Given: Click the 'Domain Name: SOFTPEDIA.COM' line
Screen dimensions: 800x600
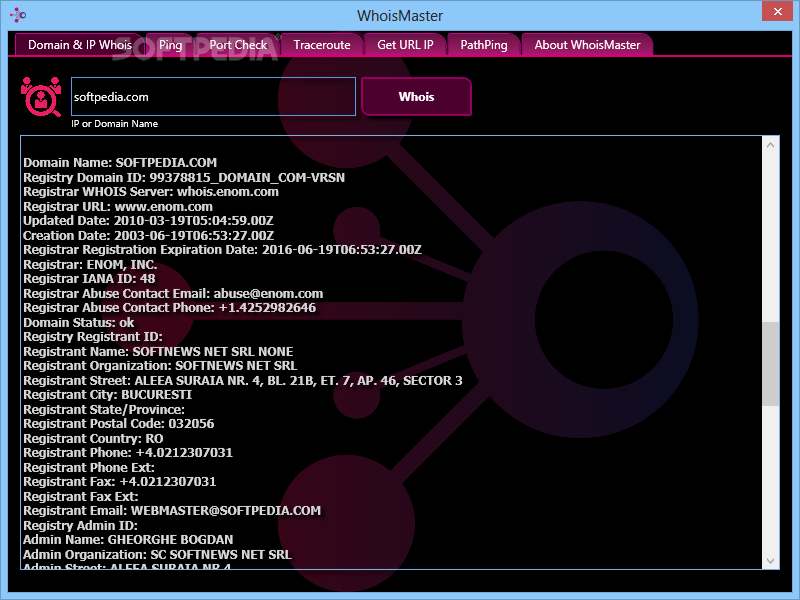Looking at the screenshot, I should pyautogui.click(x=120, y=163).
